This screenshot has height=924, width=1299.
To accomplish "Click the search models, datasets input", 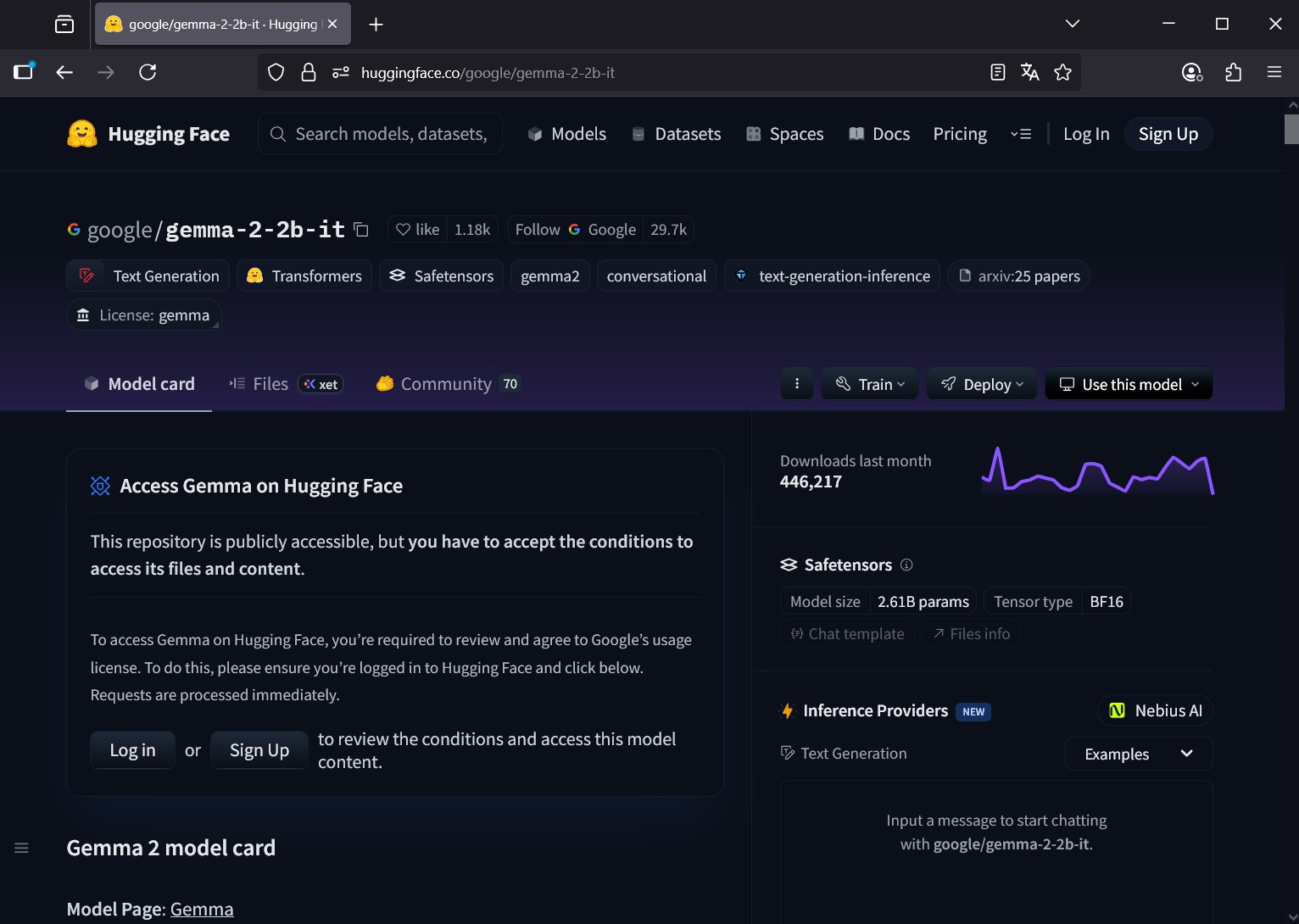I will (x=381, y=134).
